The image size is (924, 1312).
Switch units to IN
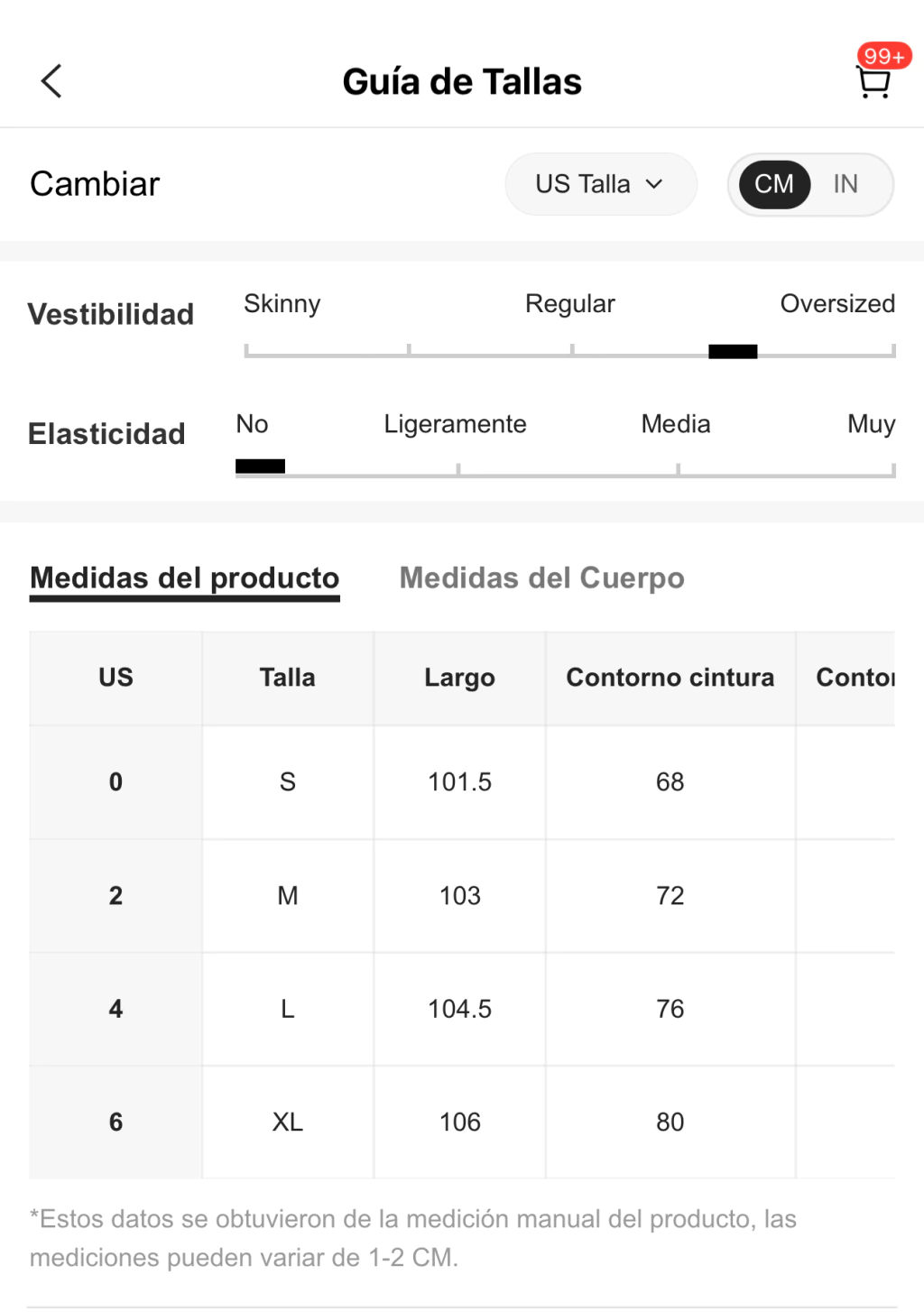[x=845, y=184]
